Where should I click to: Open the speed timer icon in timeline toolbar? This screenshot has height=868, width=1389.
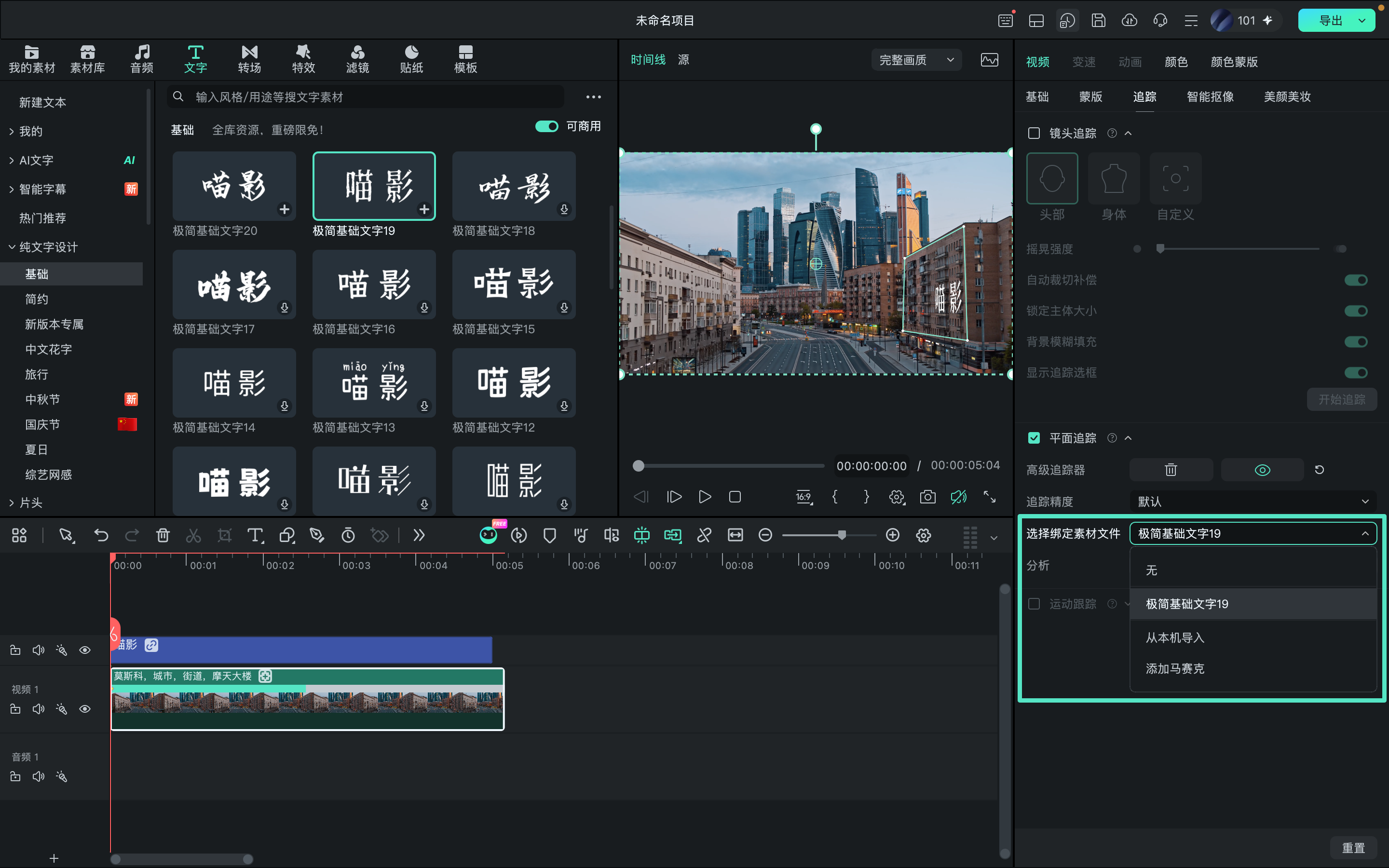click(x=348, y=535)
